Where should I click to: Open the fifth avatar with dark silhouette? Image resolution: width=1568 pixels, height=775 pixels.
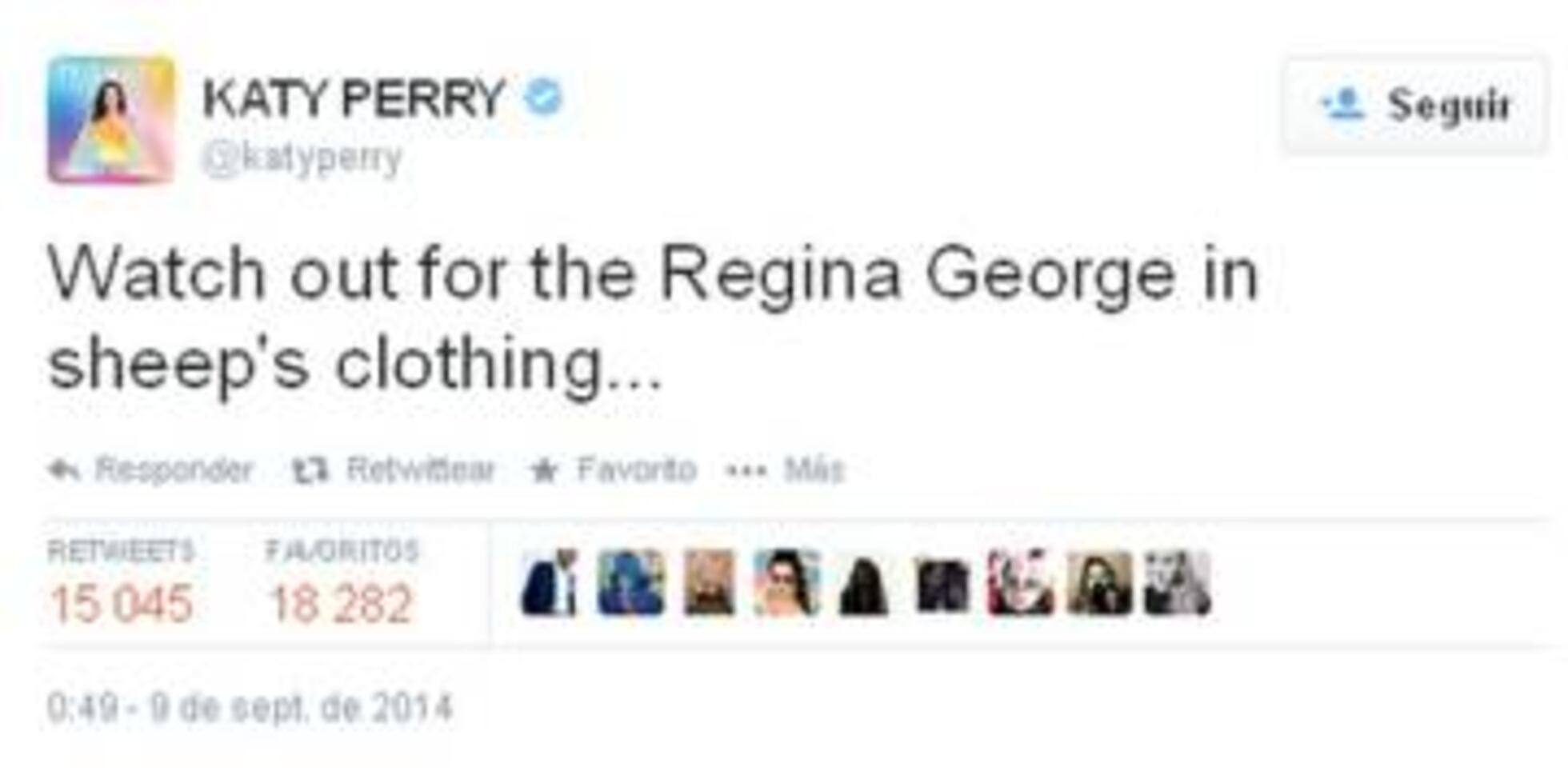point(863,585)
